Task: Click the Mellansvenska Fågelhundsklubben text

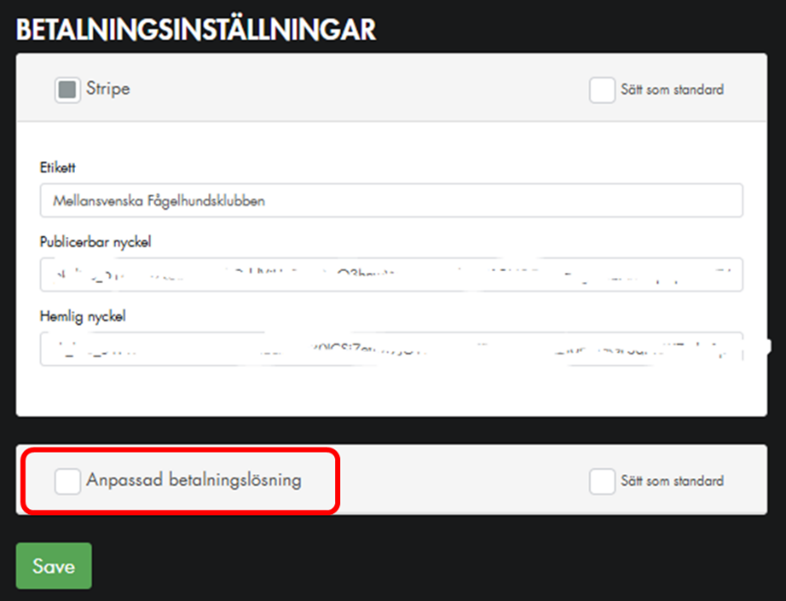Action: click(150, 200)
